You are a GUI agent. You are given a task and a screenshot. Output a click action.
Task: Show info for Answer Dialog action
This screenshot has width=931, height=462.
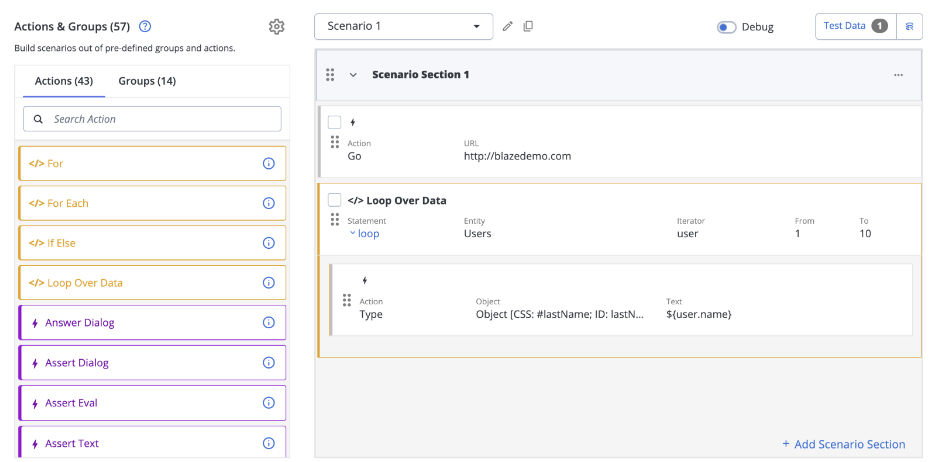pyautogui.click(x=268, y=322)
